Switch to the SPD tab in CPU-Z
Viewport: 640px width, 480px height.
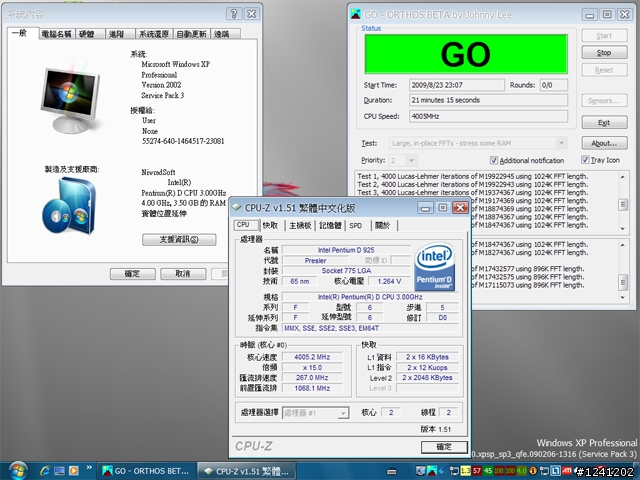tap(356, 225)
